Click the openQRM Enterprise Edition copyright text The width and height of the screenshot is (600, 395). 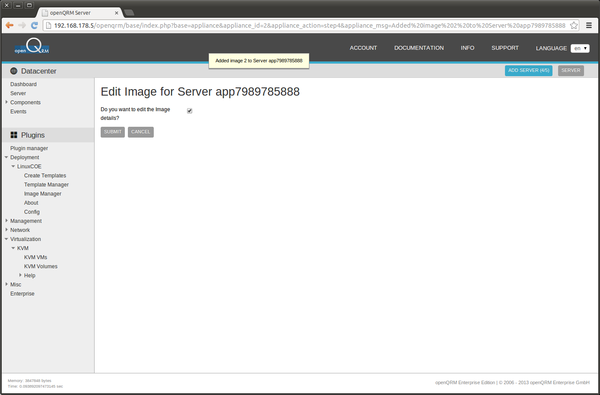512,382
